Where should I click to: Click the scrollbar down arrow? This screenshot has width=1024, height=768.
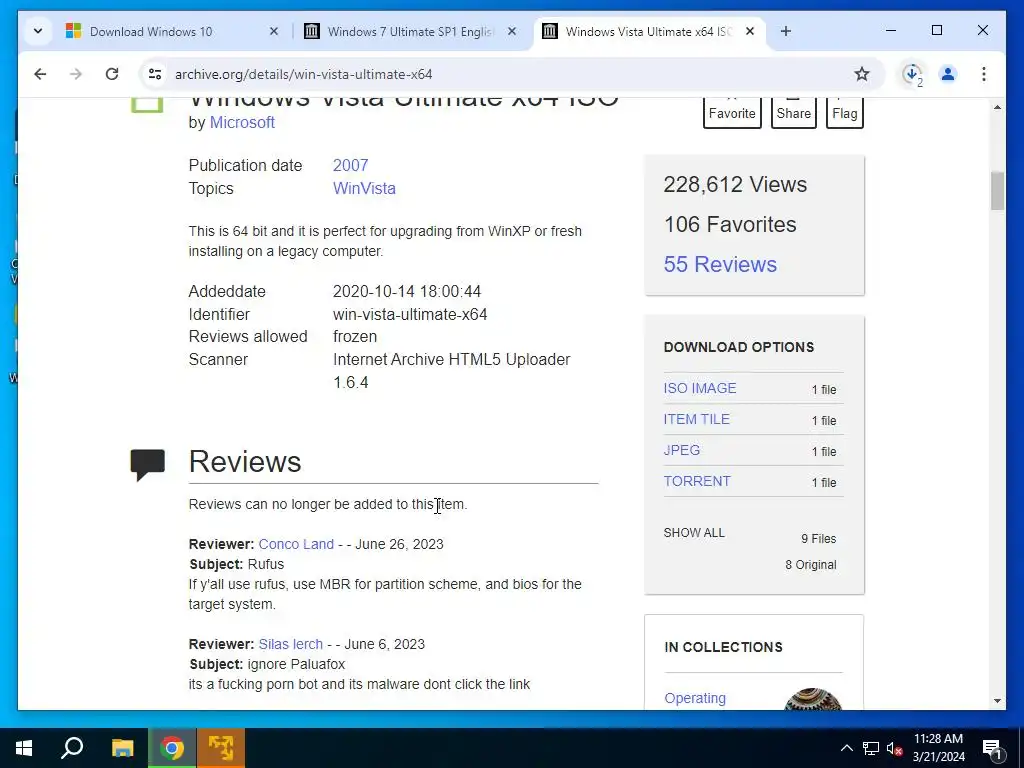coord(997,701)
